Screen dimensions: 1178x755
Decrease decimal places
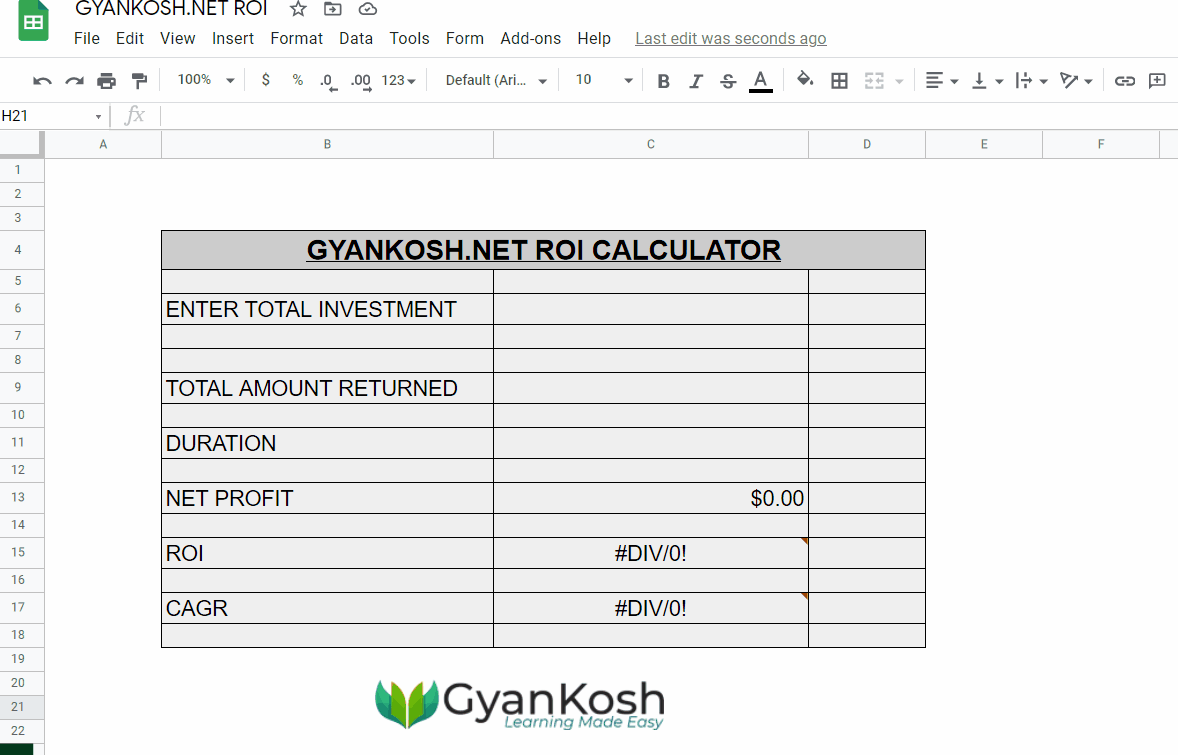(327, 80)
